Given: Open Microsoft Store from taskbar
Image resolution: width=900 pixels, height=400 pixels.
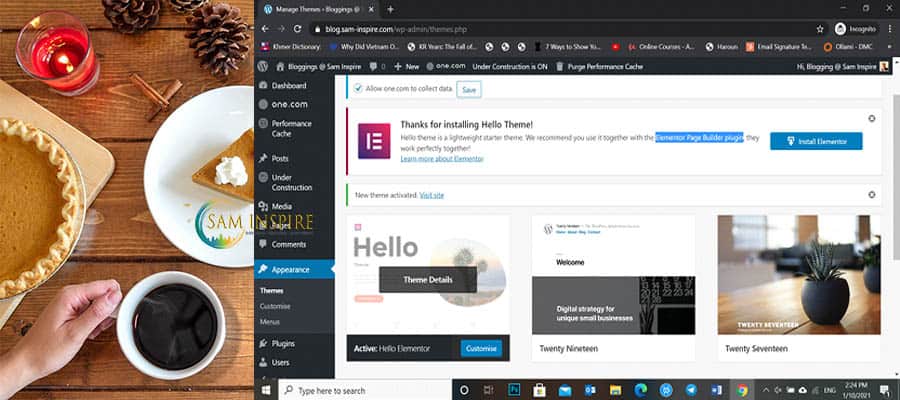Looking at the screenshot, I should point(539,390).
